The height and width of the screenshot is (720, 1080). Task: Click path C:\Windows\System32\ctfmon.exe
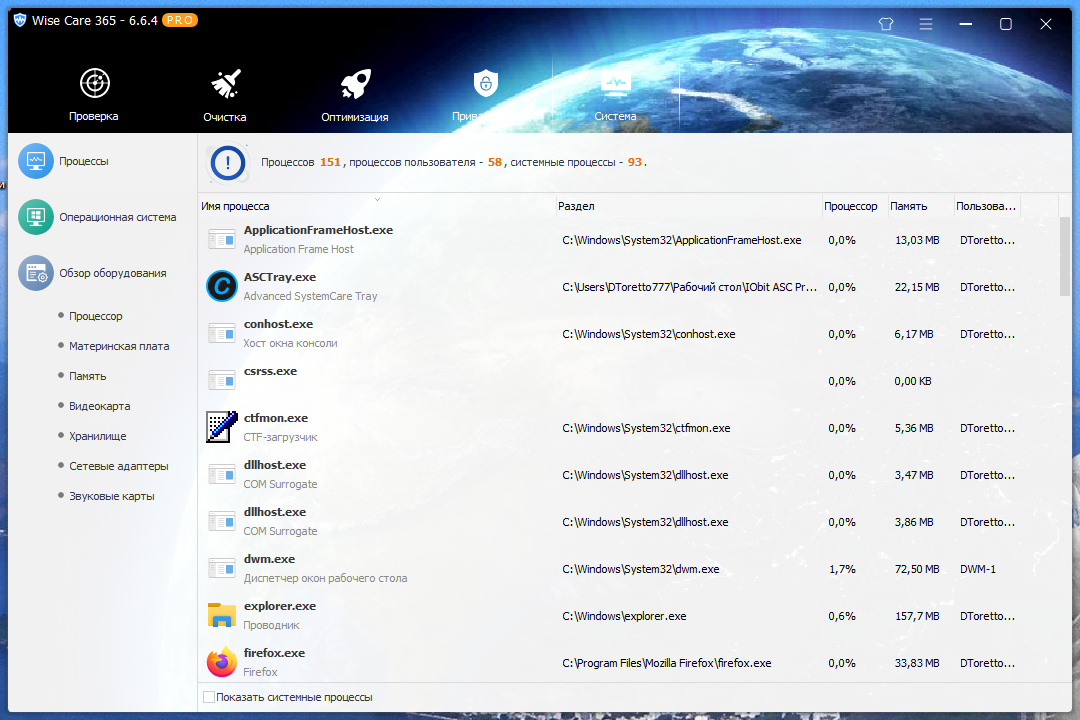click(x=646, y=428)
